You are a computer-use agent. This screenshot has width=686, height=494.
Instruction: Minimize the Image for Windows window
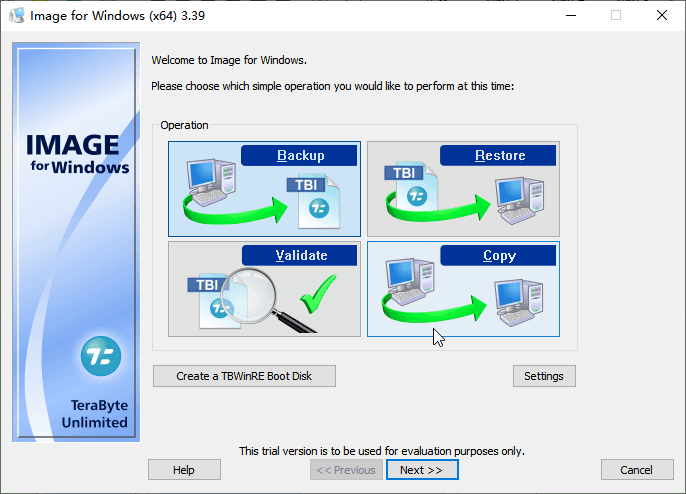pos(570,15)
